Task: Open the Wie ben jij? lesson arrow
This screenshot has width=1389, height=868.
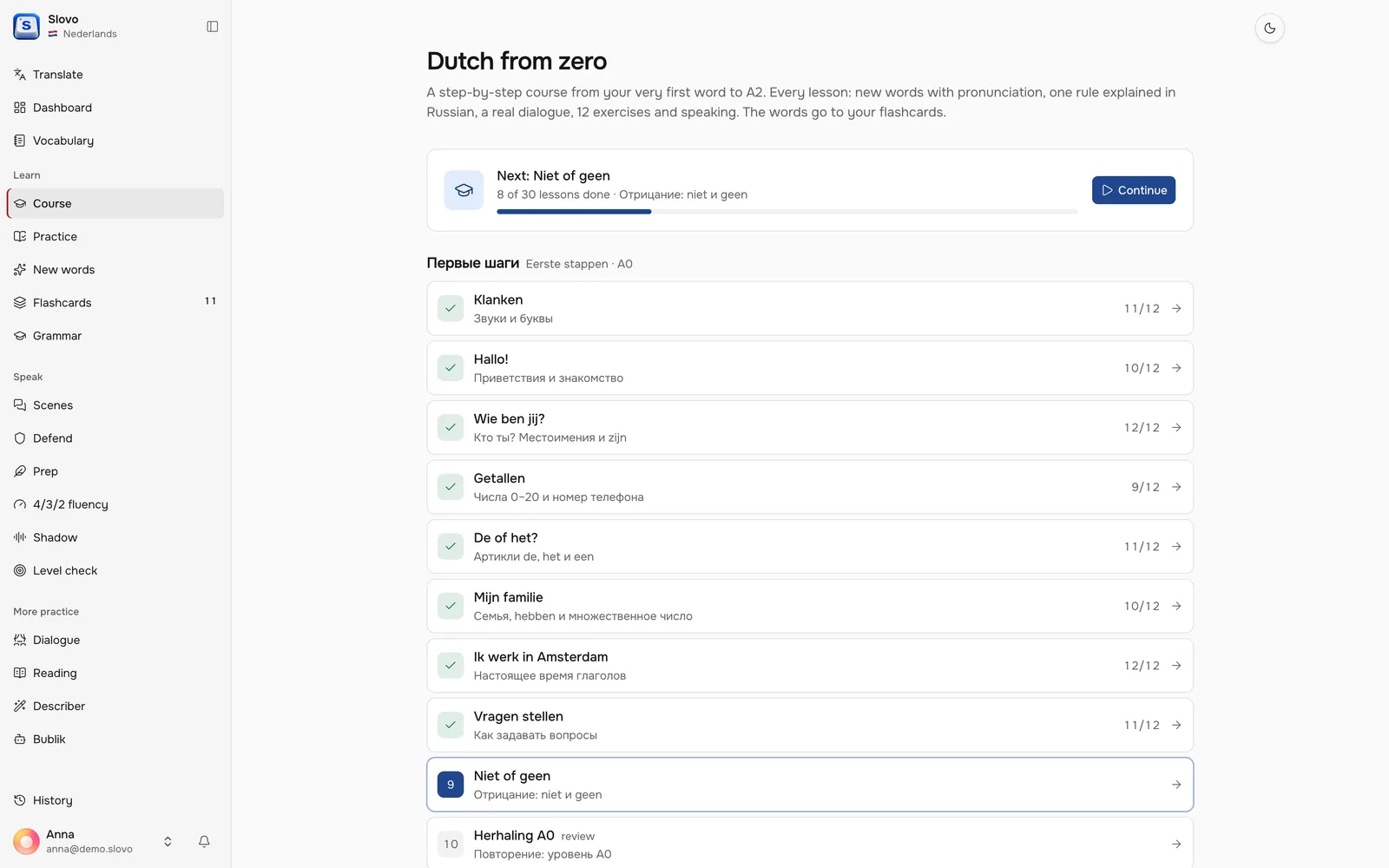Action: 1176,427
